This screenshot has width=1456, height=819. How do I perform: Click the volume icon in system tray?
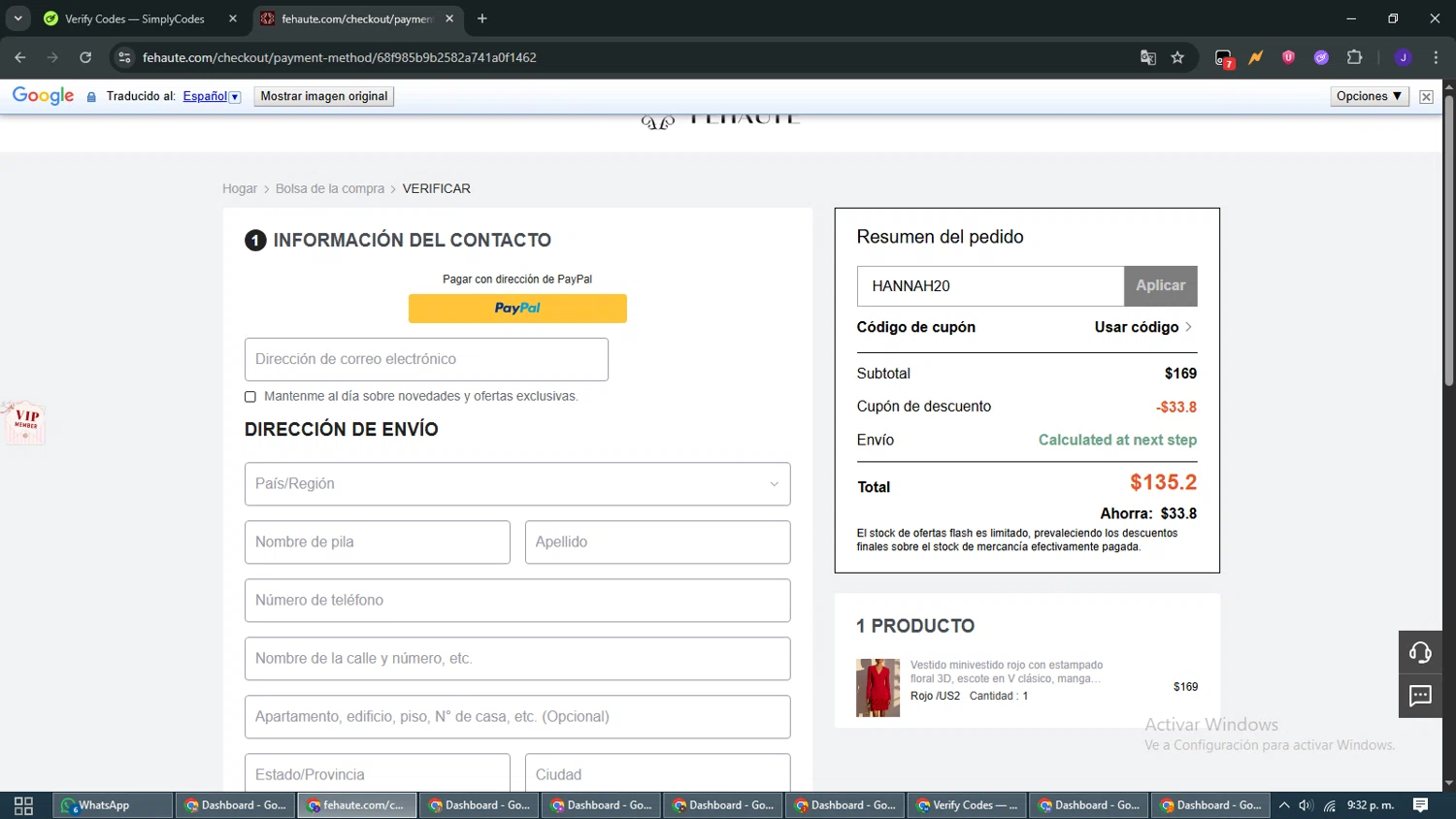click(x=1306, y=805)
